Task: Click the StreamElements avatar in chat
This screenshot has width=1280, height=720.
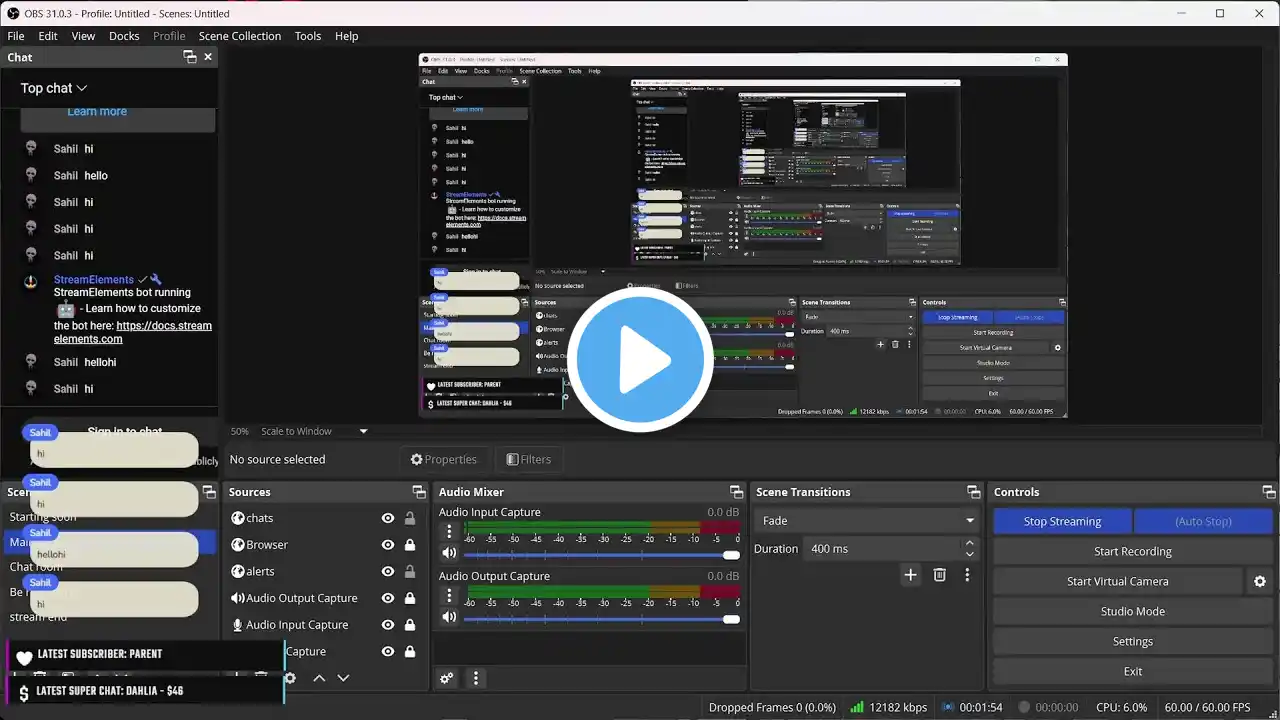Action: pyautogui.click(x=31, y=281)
